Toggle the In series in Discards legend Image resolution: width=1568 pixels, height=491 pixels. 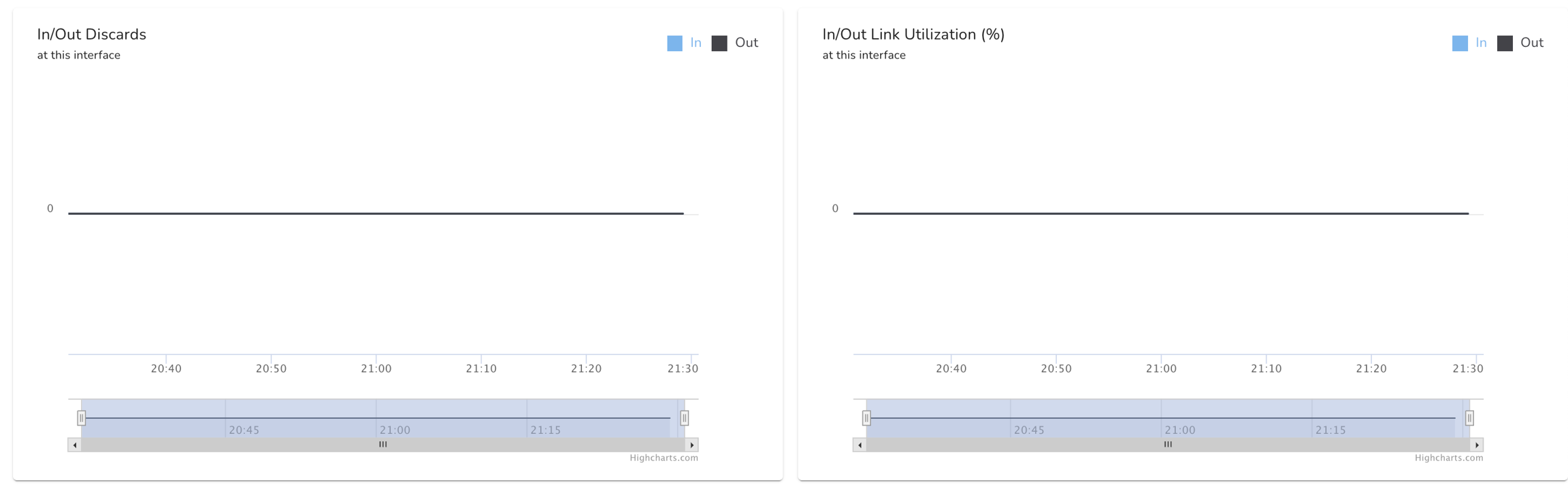click(x=695, y=43)
